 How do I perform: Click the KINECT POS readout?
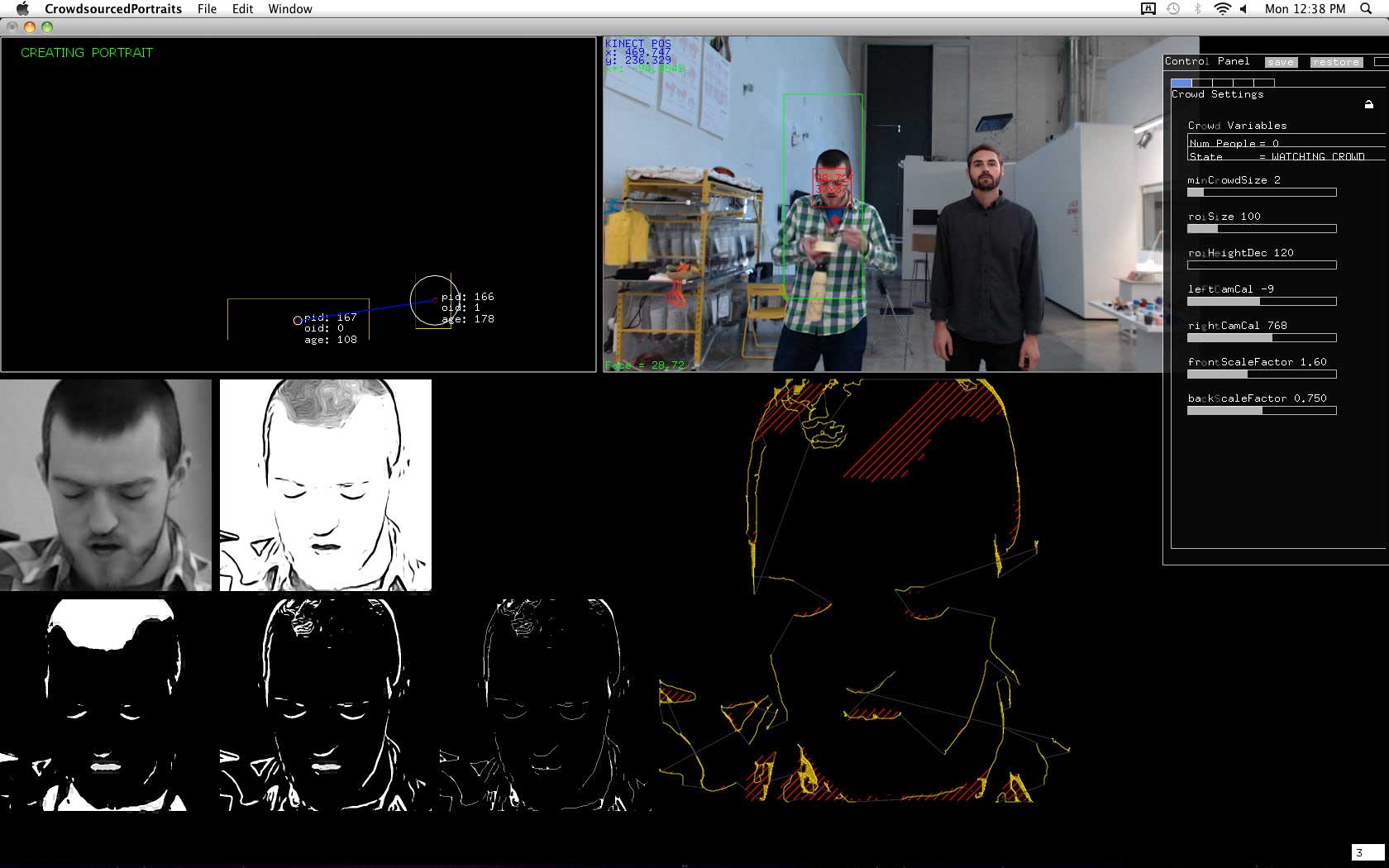click(638, 43)
